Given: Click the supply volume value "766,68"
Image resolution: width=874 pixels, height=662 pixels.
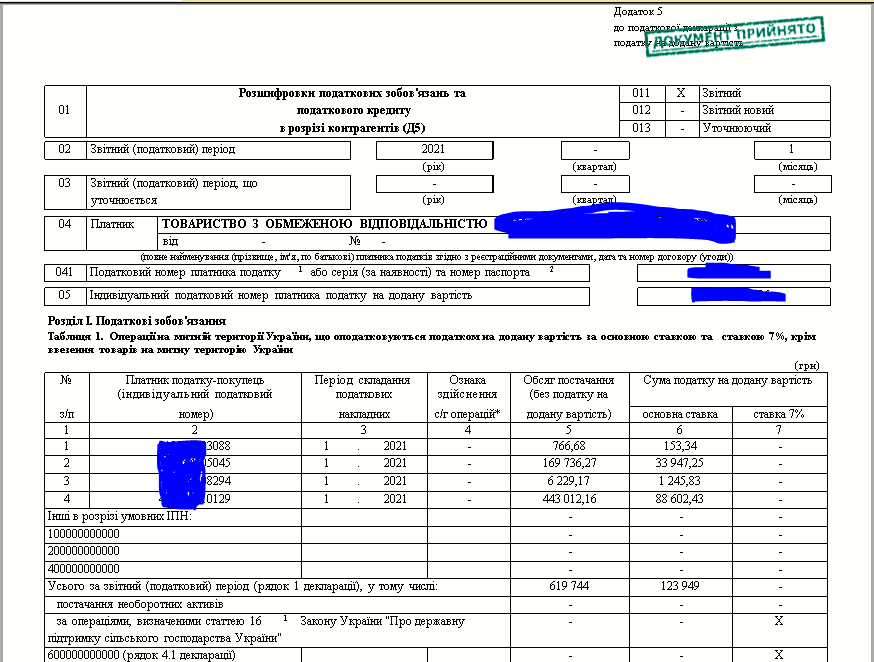Looking at the screenshot, I should (569, 446).
